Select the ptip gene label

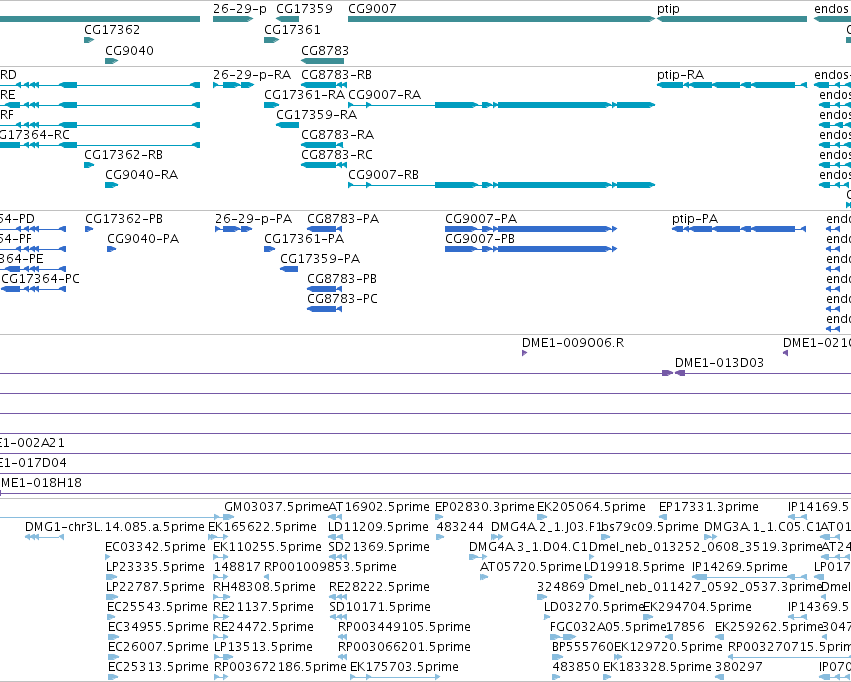pos(668,9)
